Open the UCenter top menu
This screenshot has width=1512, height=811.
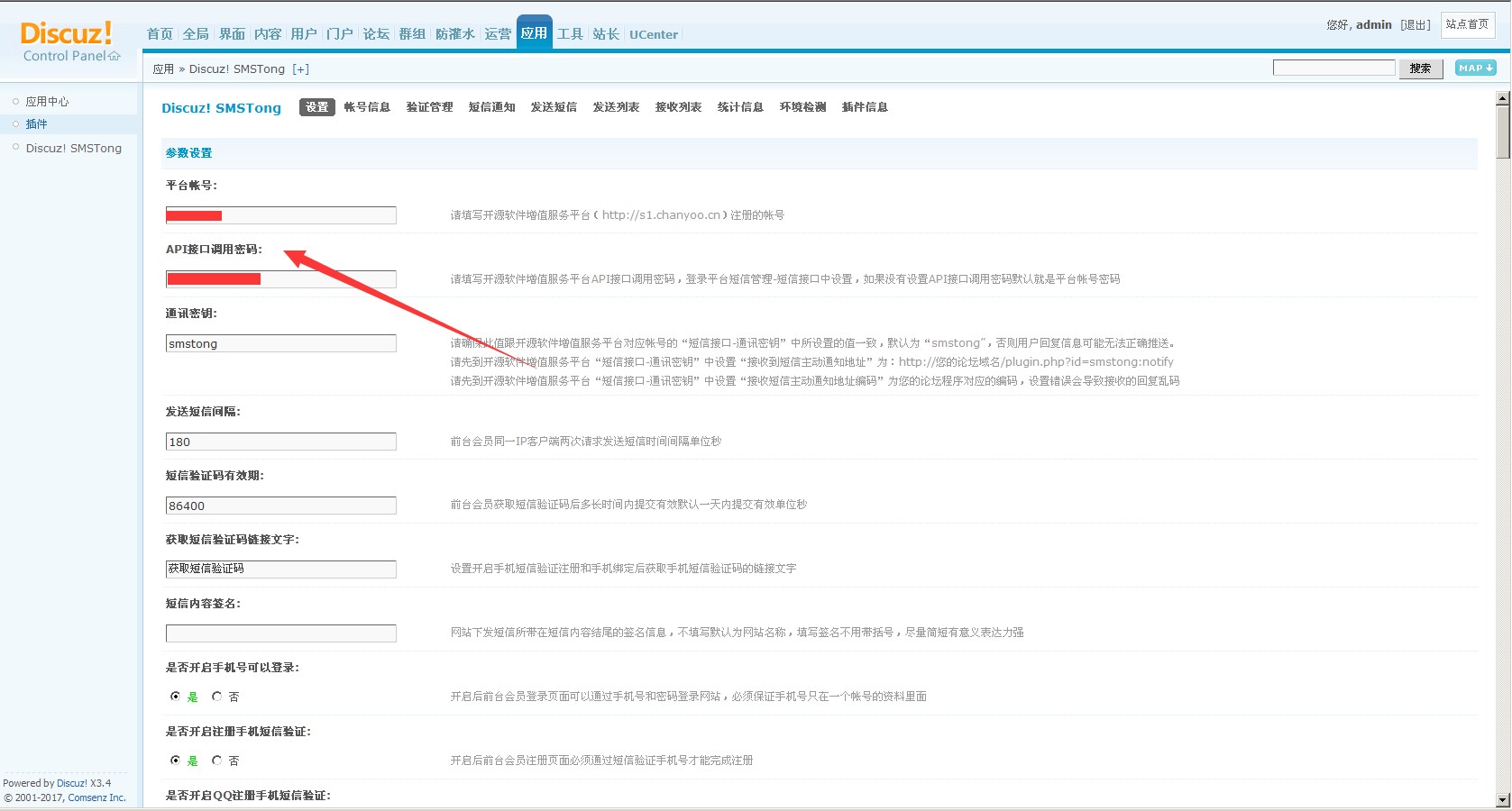point(653,34)
